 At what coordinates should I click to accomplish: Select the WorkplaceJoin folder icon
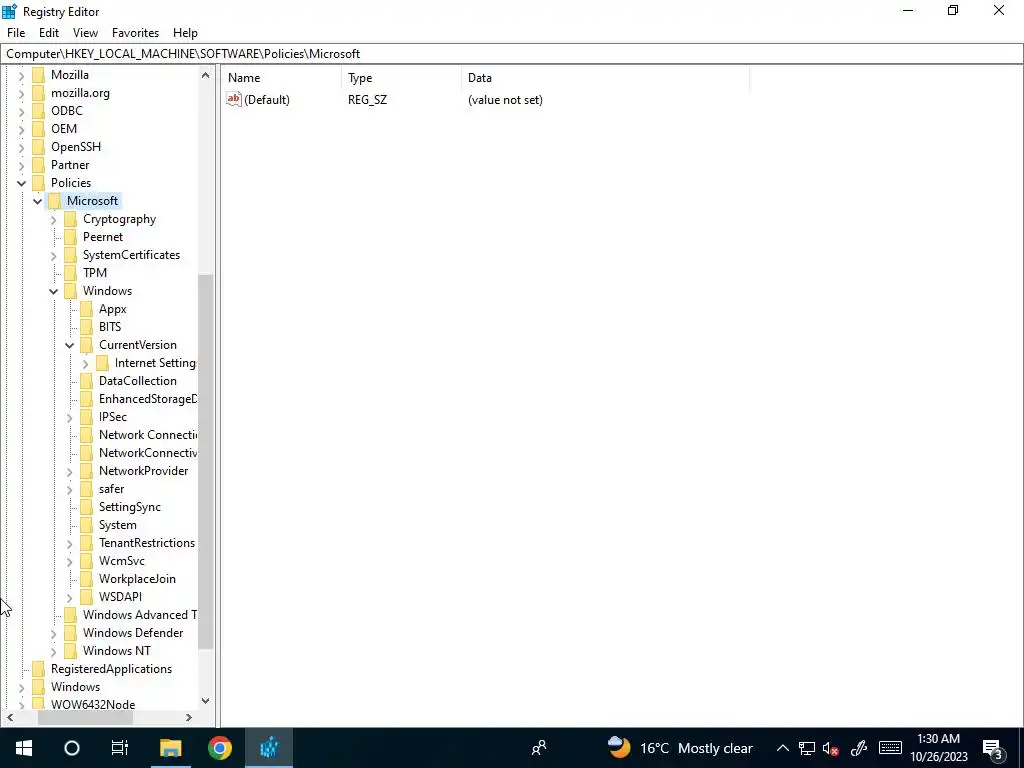point(86,579)
